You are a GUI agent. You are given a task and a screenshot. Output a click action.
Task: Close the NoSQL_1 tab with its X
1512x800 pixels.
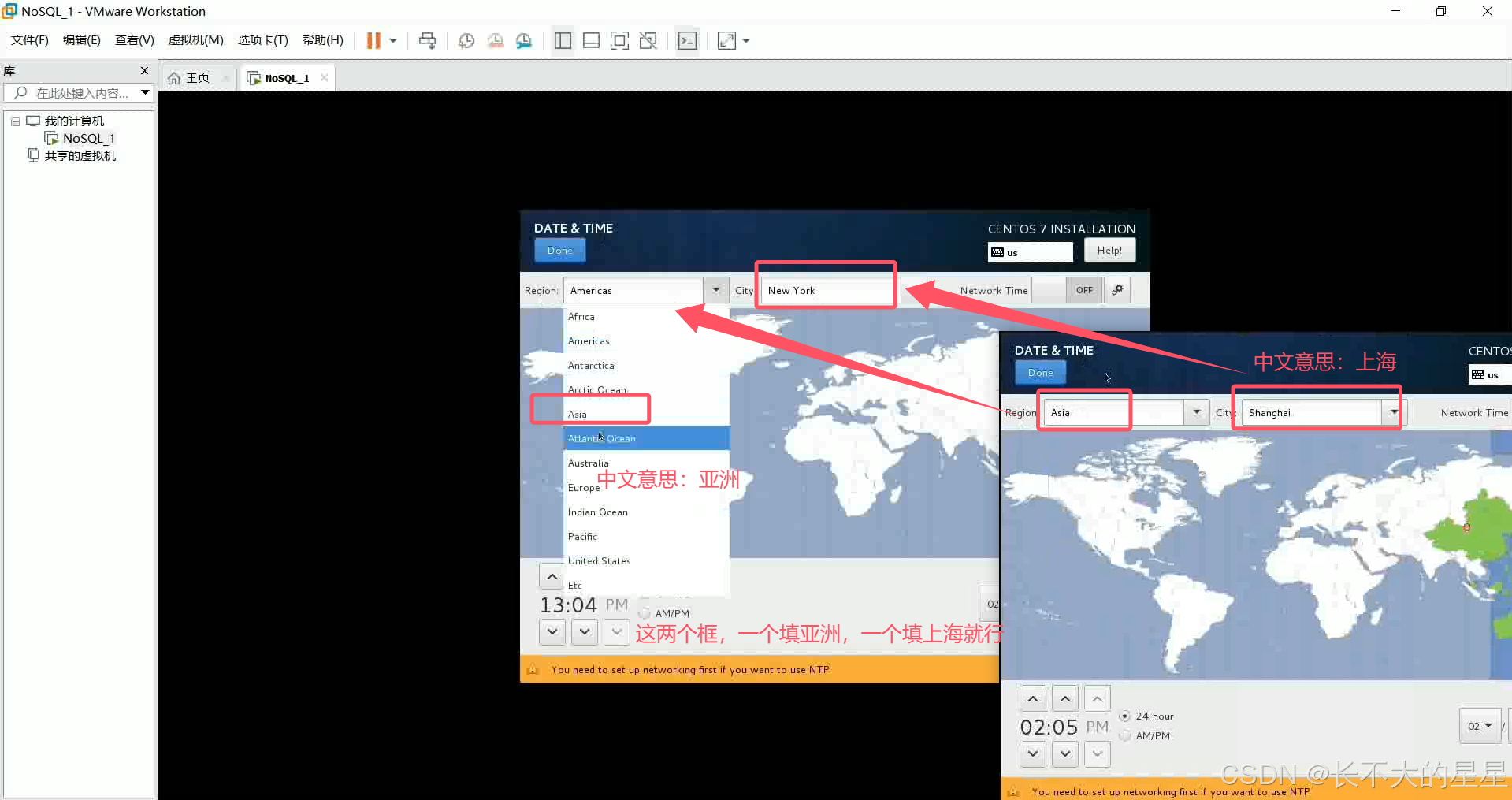(x=325, y=77)
